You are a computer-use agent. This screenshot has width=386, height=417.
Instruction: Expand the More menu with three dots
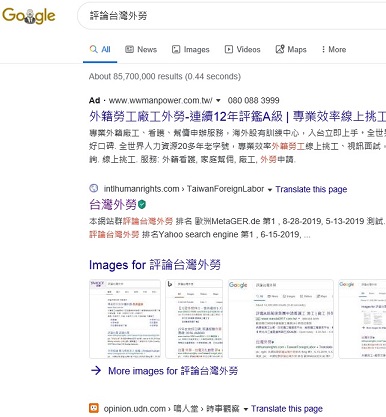pos(334,50)
